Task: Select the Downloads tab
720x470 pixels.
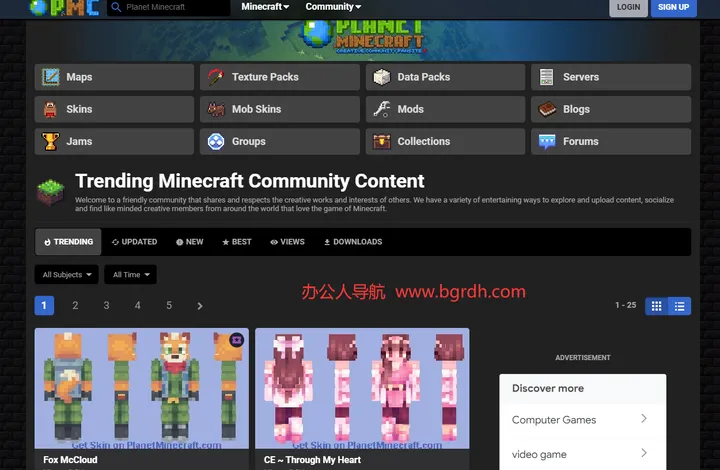Action: pos(353,242)
